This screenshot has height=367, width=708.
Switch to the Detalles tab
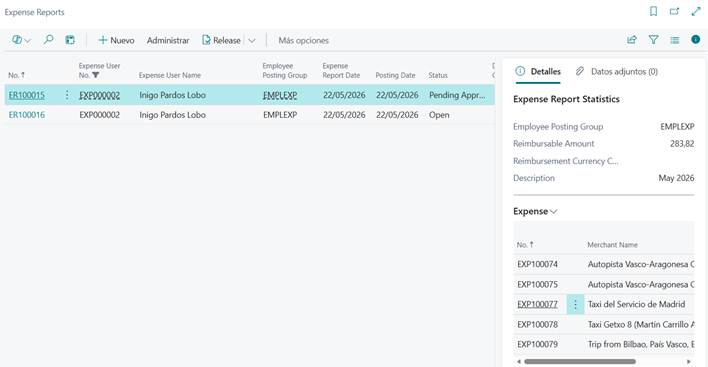click(x=538, y=71)
